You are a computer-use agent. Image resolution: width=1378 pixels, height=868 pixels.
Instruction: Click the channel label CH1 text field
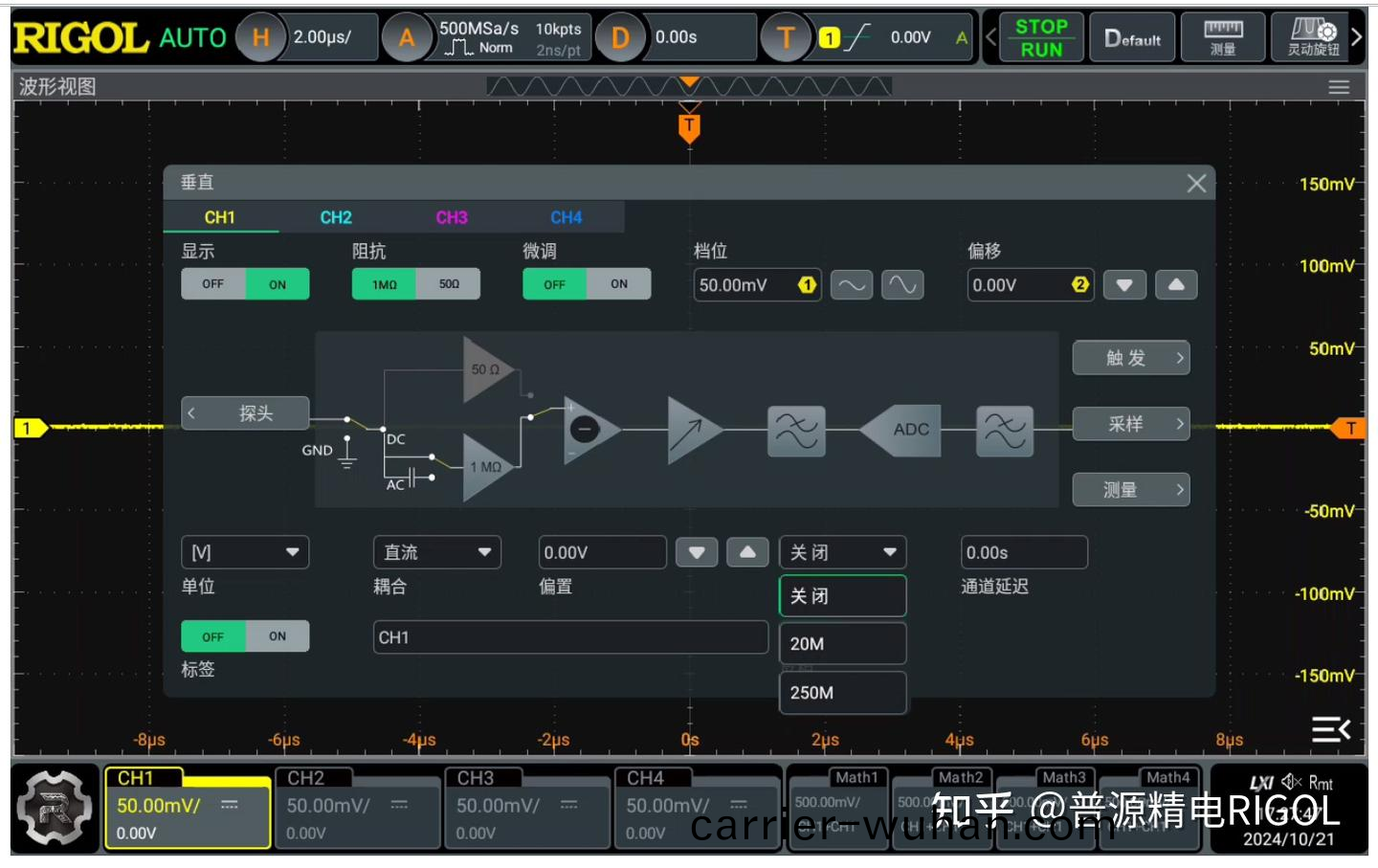570,637
